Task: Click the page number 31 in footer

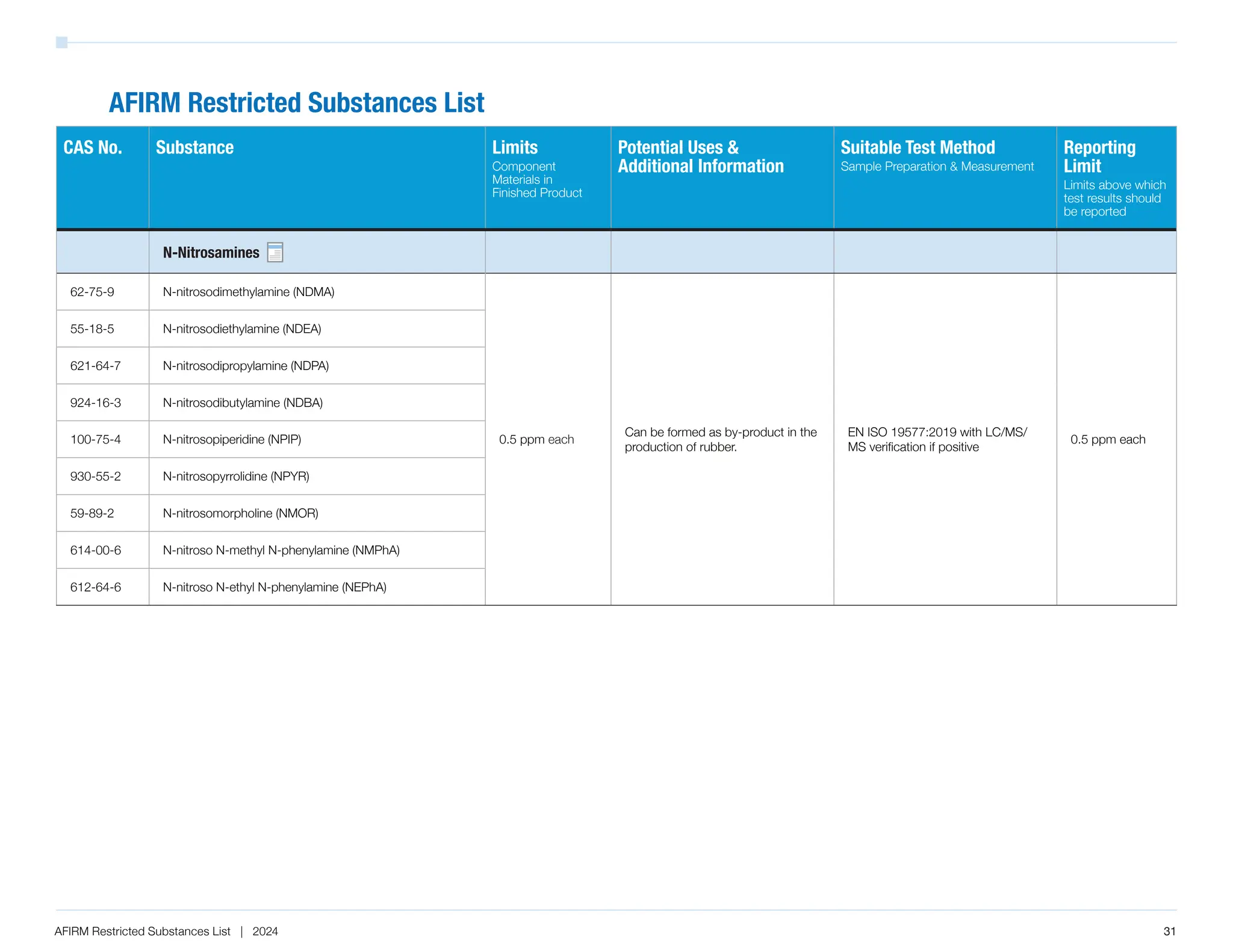Action: pyautogui.click(x=1169, y=932)
